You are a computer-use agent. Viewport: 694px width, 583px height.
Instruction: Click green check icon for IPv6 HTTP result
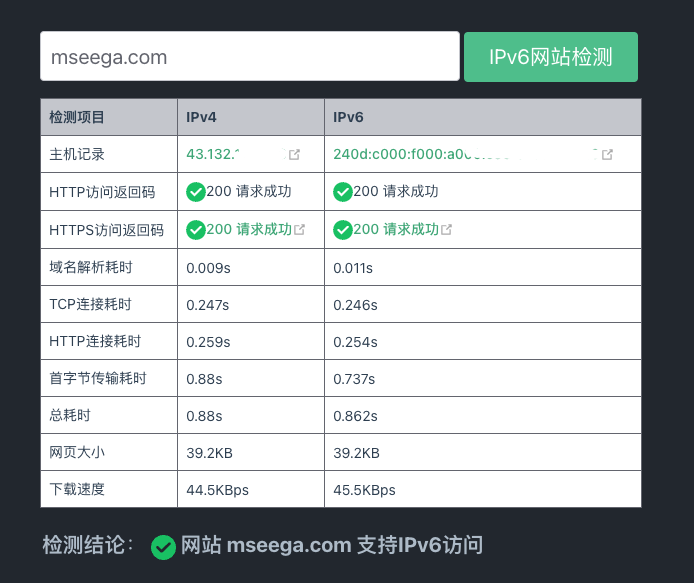343,192
